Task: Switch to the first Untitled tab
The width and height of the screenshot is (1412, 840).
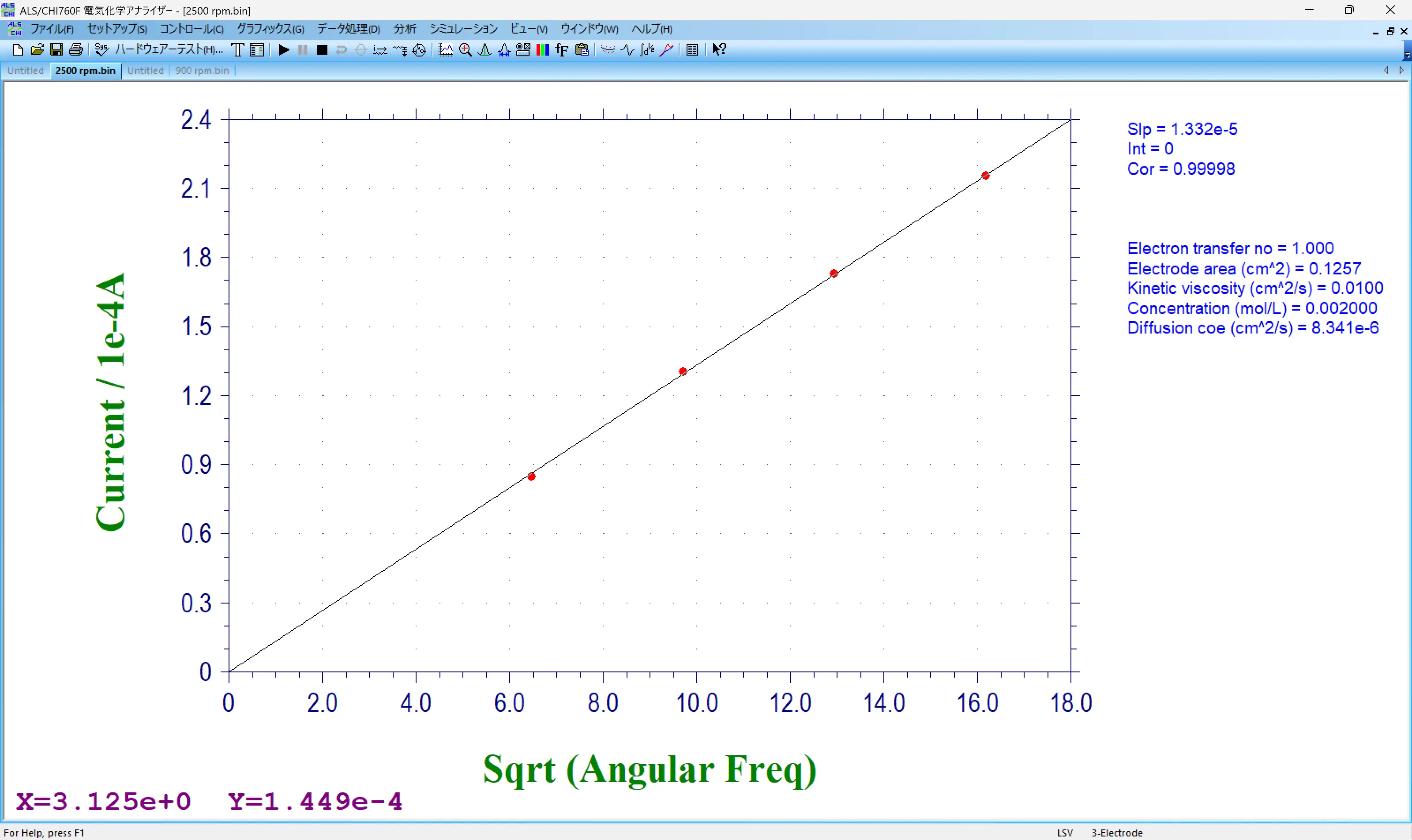Action: coord(26,71)
